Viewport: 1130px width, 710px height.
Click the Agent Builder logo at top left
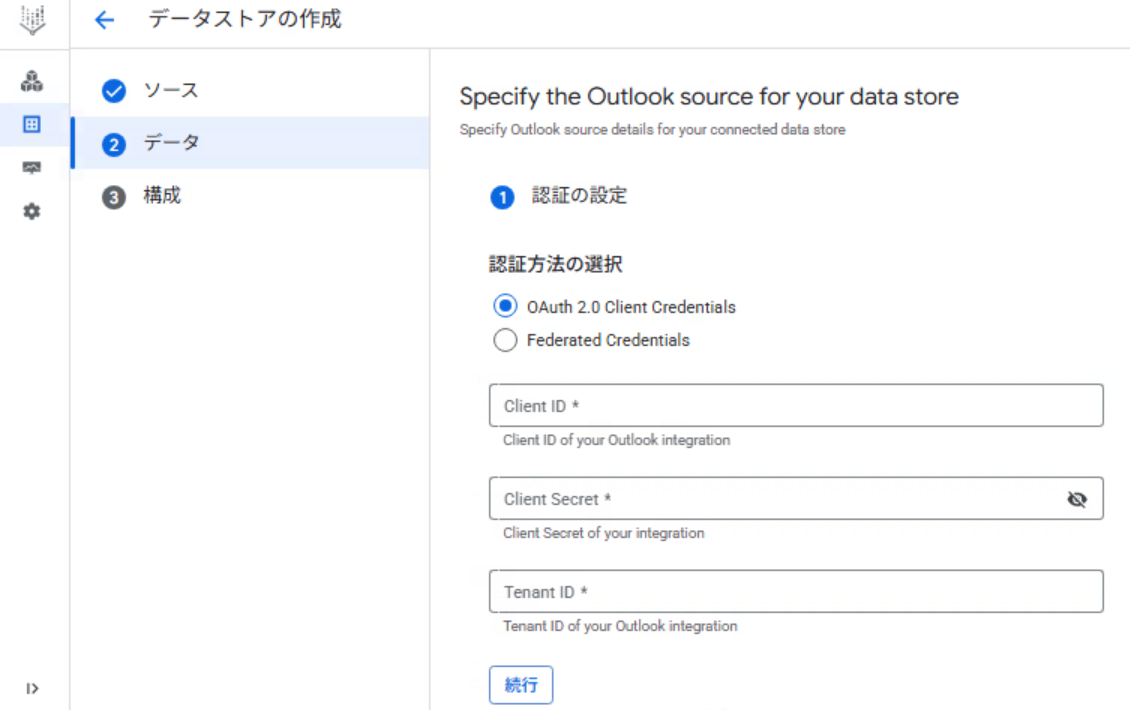pyautogui.click(x=33, y=18)
